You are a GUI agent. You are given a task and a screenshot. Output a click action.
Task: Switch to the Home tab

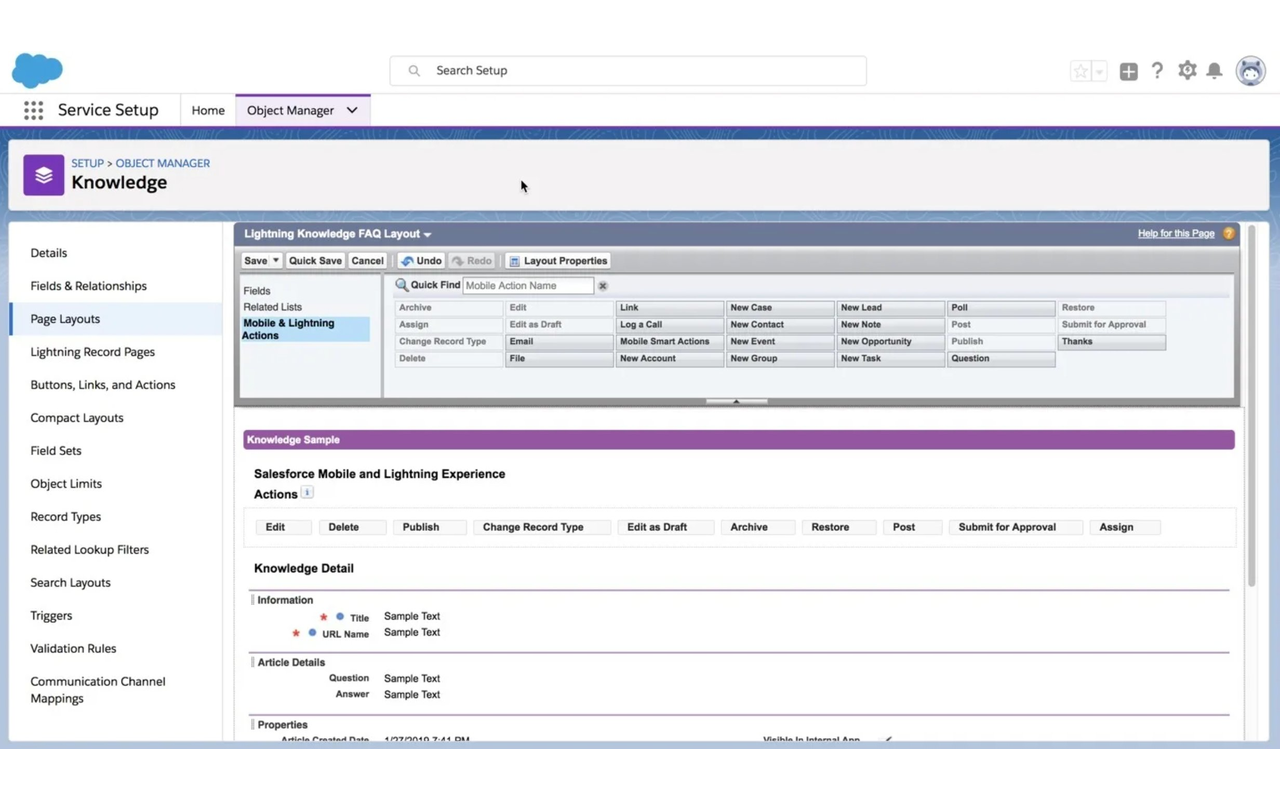click(x=208, y=110)
